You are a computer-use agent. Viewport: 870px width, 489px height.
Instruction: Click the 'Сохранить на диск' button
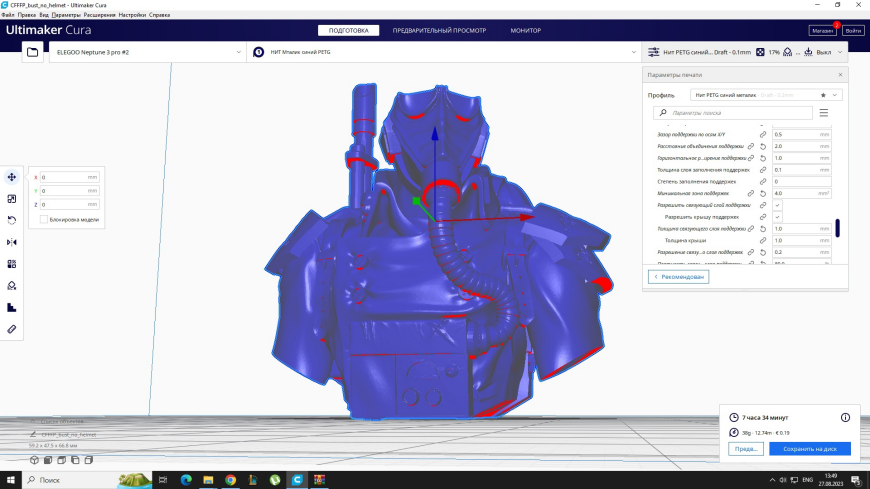coord(810,449)
